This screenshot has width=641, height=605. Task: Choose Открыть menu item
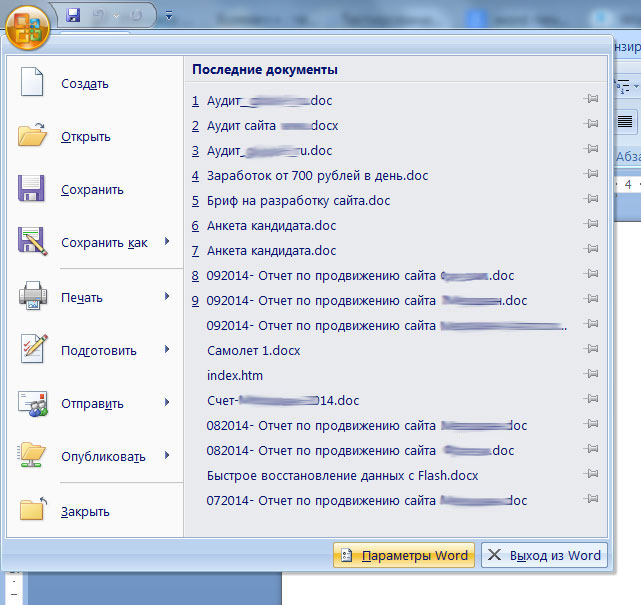pos(95,137)
